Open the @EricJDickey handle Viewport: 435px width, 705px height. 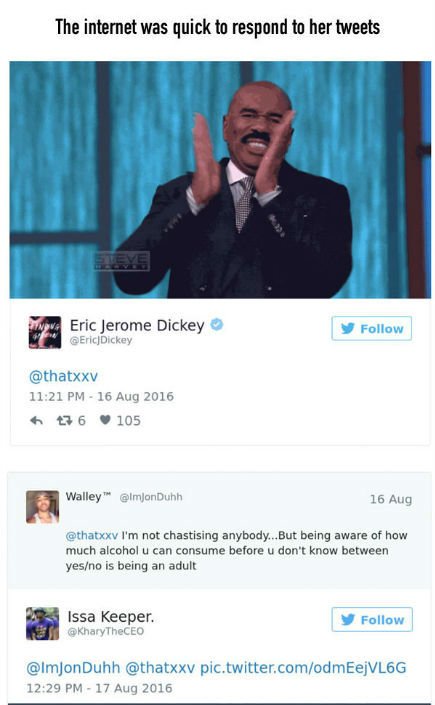[x=101, y=340]
